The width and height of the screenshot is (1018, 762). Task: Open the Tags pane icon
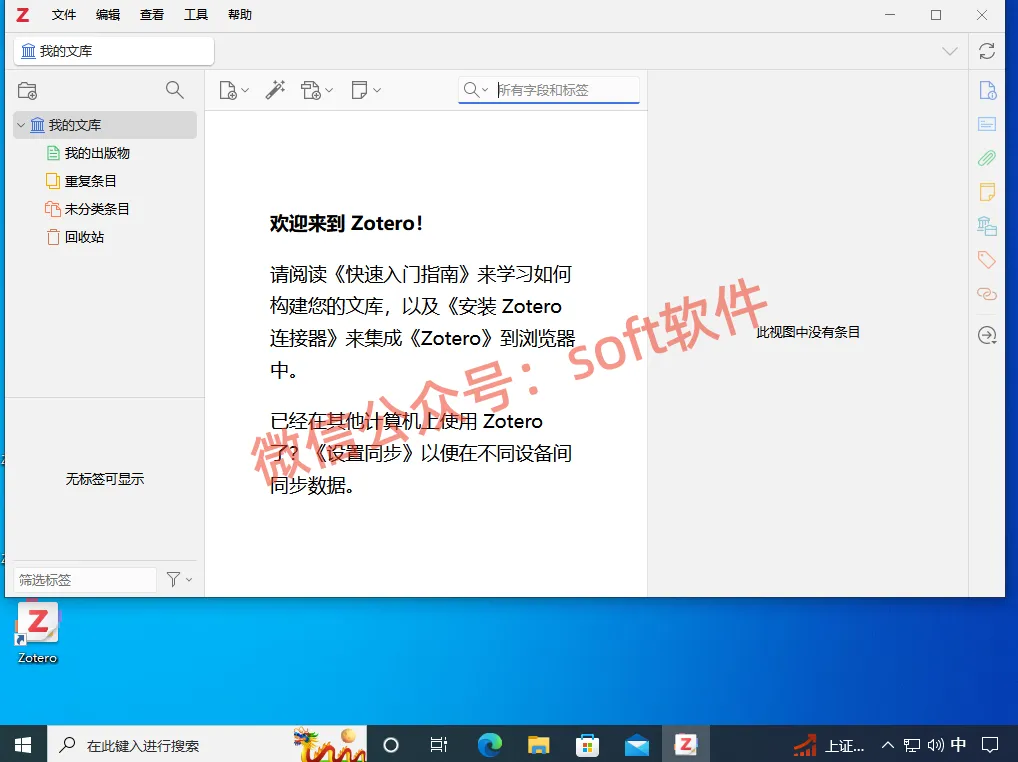[987, 260]
